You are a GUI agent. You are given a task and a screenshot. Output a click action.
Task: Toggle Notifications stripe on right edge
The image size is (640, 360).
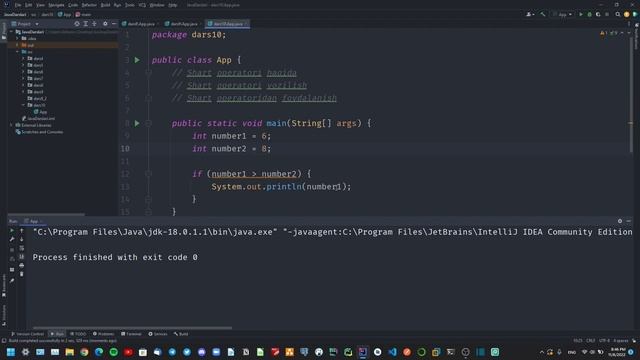(x=636, y=37)
